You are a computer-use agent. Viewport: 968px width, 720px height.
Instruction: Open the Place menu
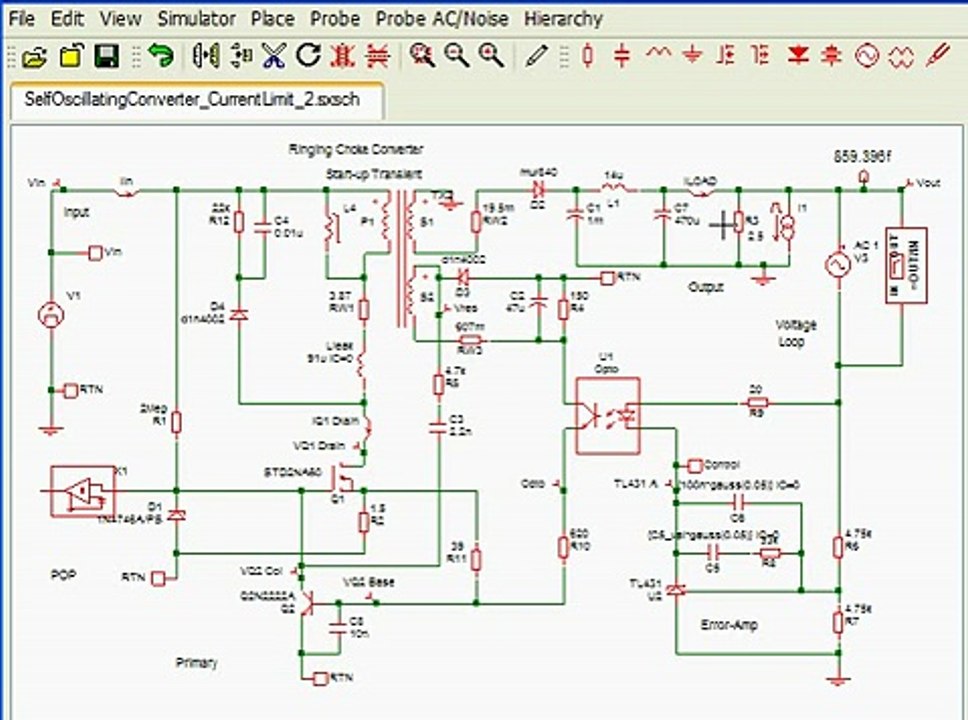[272, 19]
